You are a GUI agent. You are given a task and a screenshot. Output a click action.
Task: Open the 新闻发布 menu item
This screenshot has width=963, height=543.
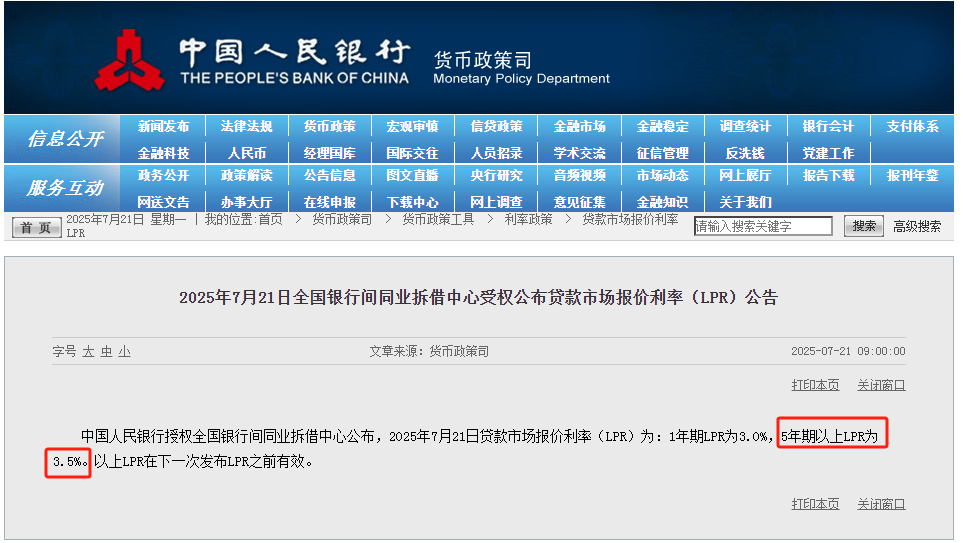(163, 127)
